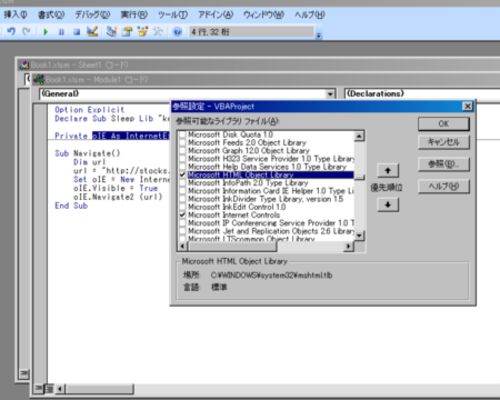The height and width of the screenshot is (400, 500).
Task: Close the References VBAProject dialog with X
Action: (x=468, y=106)
